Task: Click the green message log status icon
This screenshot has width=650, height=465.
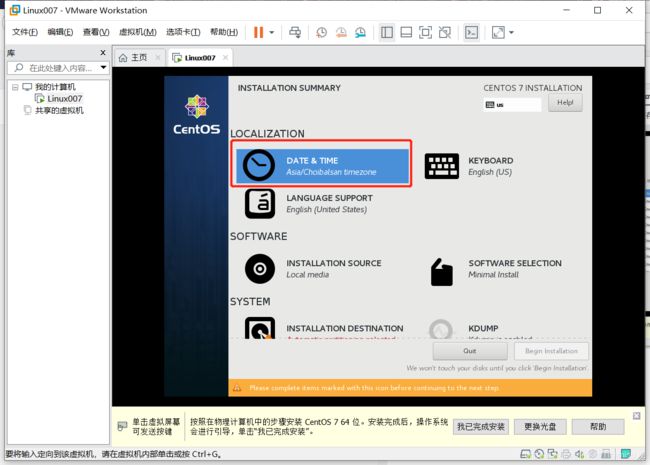Action: tap(626, 454)
